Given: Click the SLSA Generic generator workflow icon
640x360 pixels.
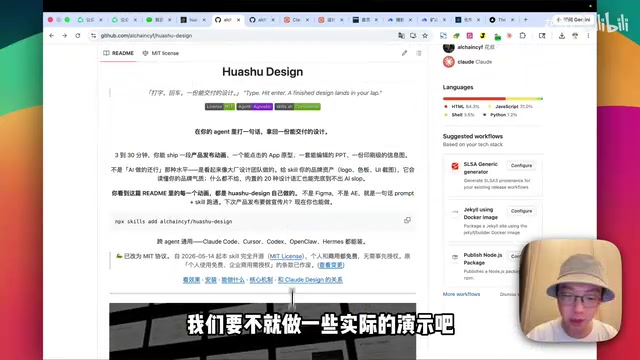Looking at the screenshot, I should click(455, 166).
